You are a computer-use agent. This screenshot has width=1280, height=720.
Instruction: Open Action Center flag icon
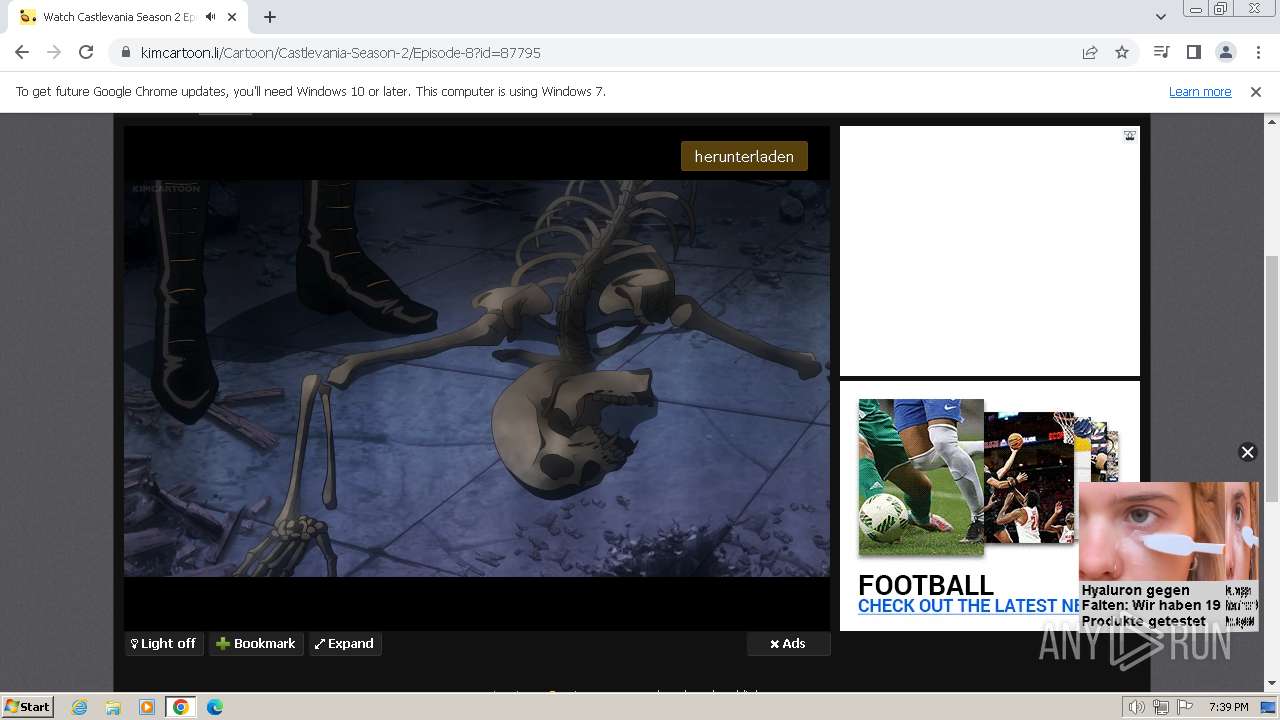coord(1185,707)
